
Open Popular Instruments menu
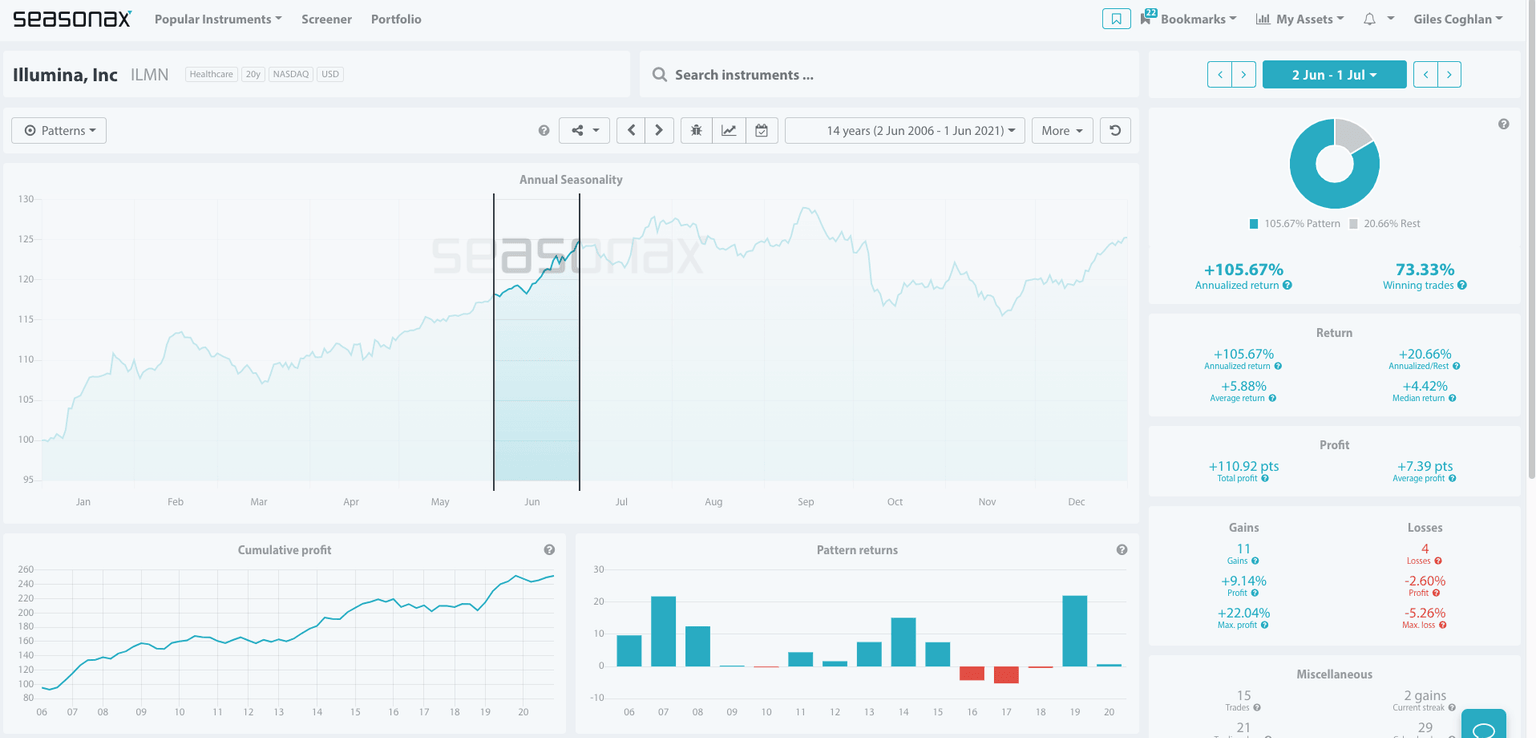point(217,19)
